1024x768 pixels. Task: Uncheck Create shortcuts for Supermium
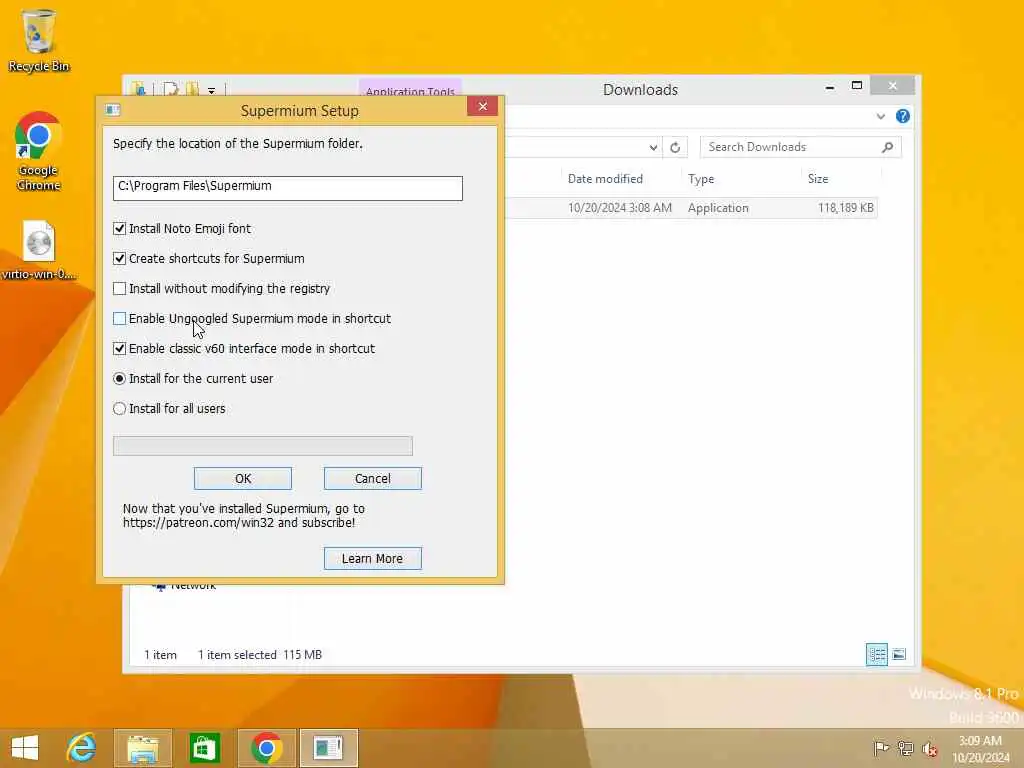(120, 259)
